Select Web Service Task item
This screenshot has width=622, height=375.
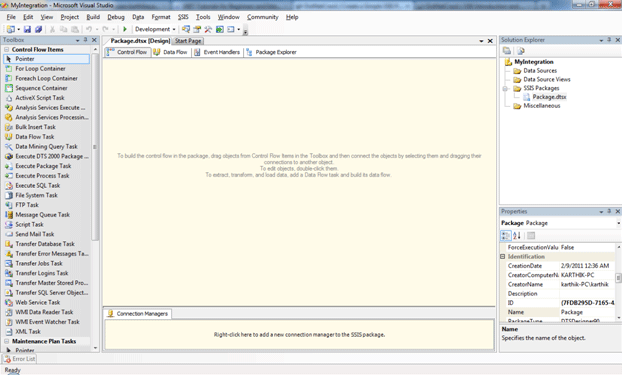(46, 302)
